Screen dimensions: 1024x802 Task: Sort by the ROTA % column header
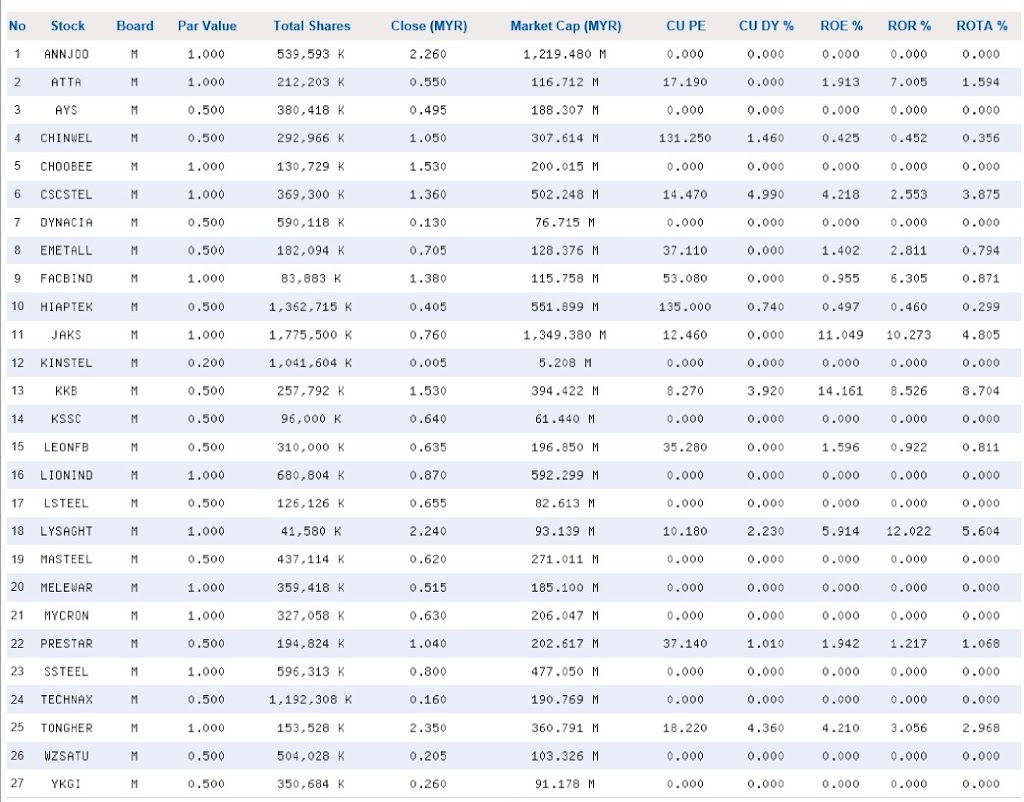982,26
